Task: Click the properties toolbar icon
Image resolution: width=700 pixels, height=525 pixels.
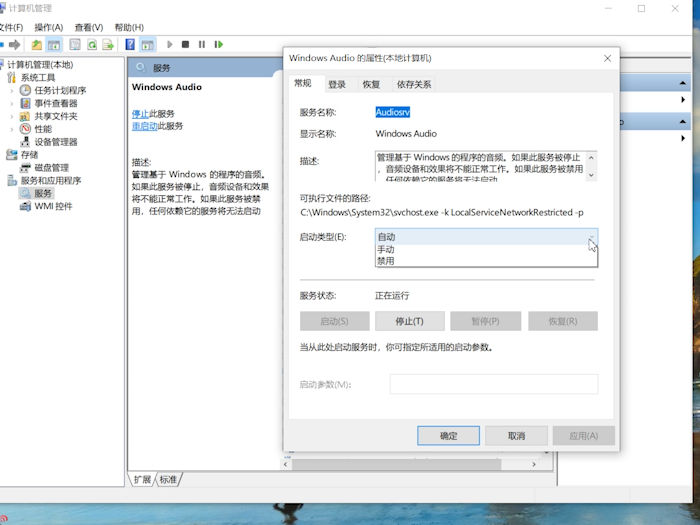Action: 75,45
